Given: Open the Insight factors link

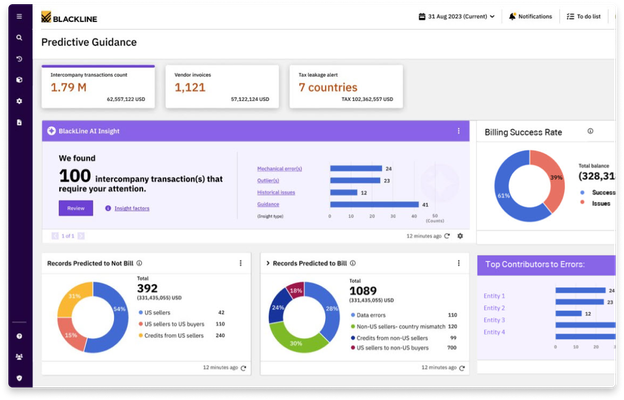Looking at the screenshot, I should 132,208.
